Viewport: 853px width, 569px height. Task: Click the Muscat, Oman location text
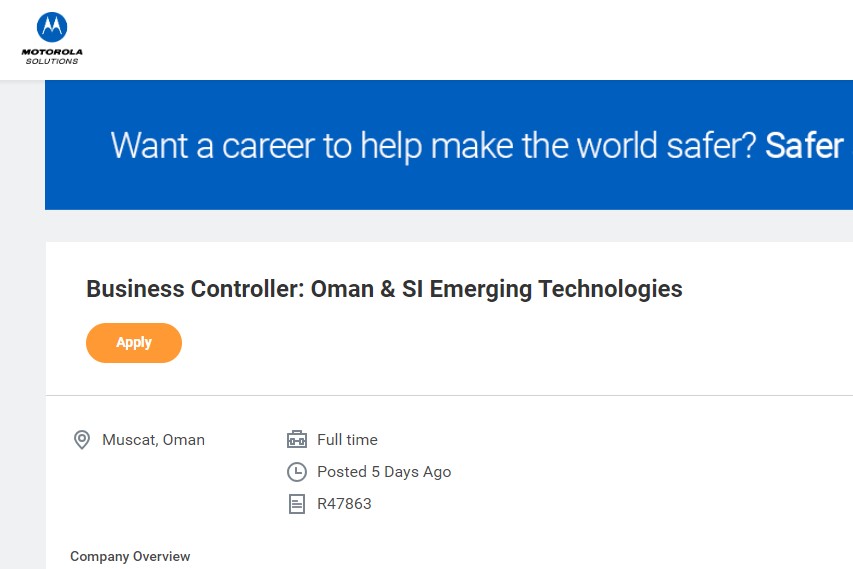[x=153, y=440]
